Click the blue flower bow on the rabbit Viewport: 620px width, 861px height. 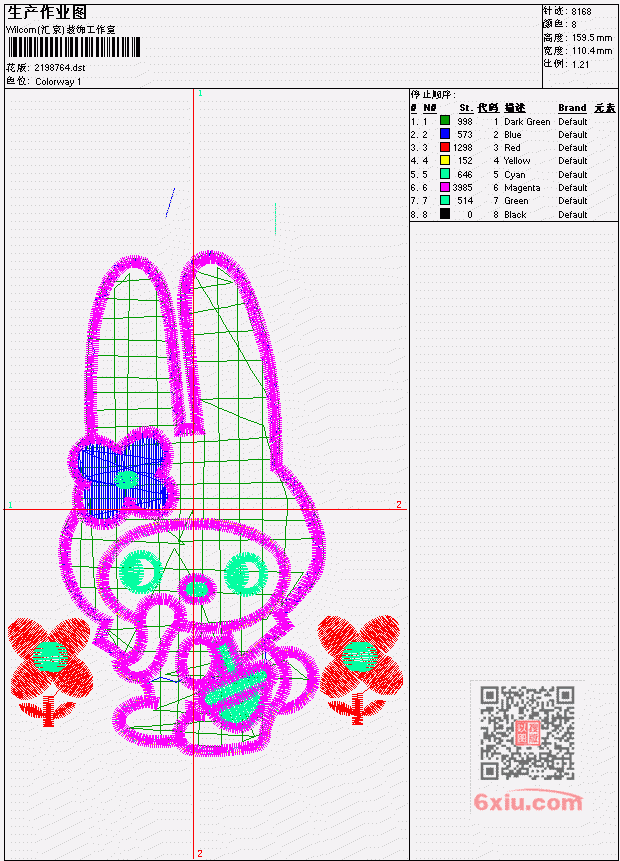pos(124,477)
